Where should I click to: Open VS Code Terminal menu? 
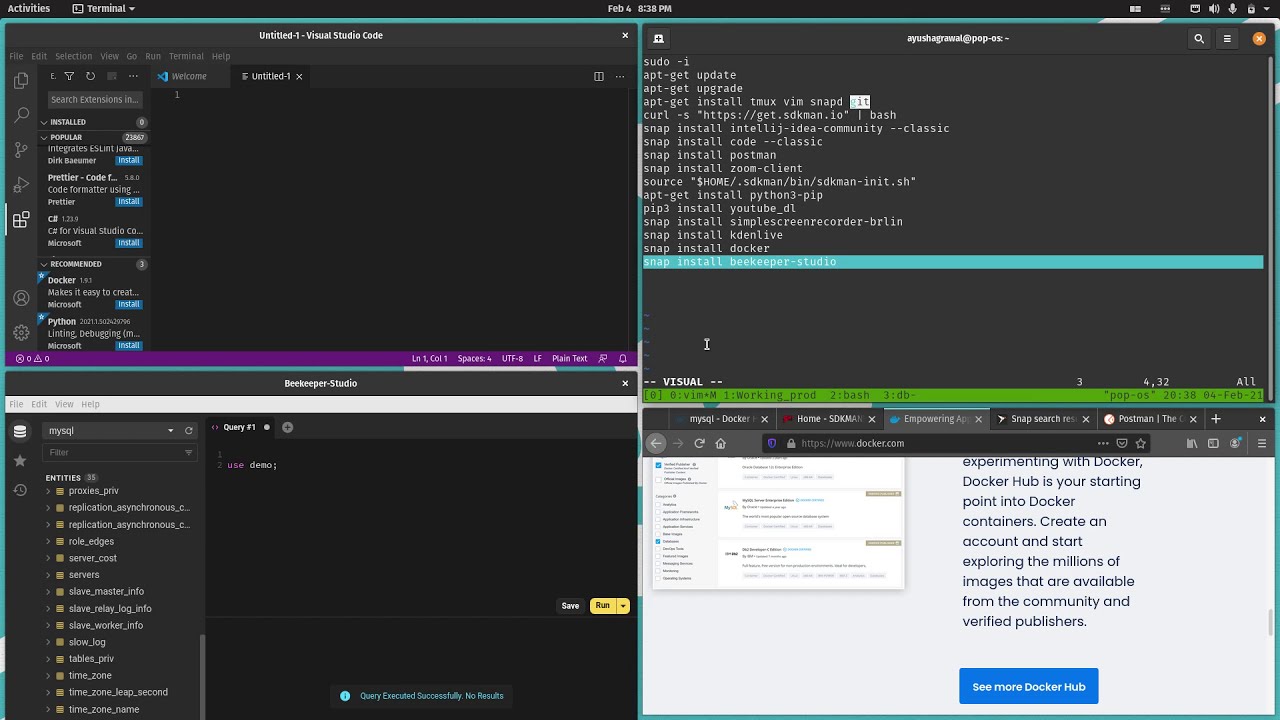[x=186, y=56]
